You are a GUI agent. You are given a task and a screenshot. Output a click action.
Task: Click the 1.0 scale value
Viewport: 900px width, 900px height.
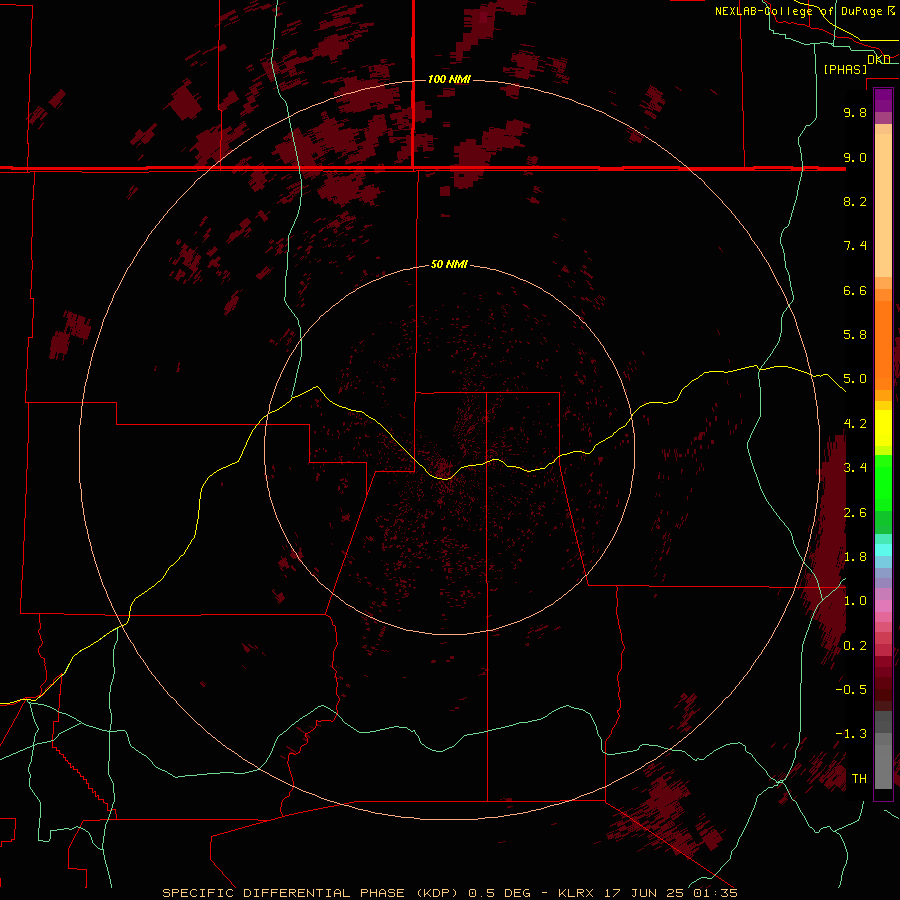coord(855,601)
